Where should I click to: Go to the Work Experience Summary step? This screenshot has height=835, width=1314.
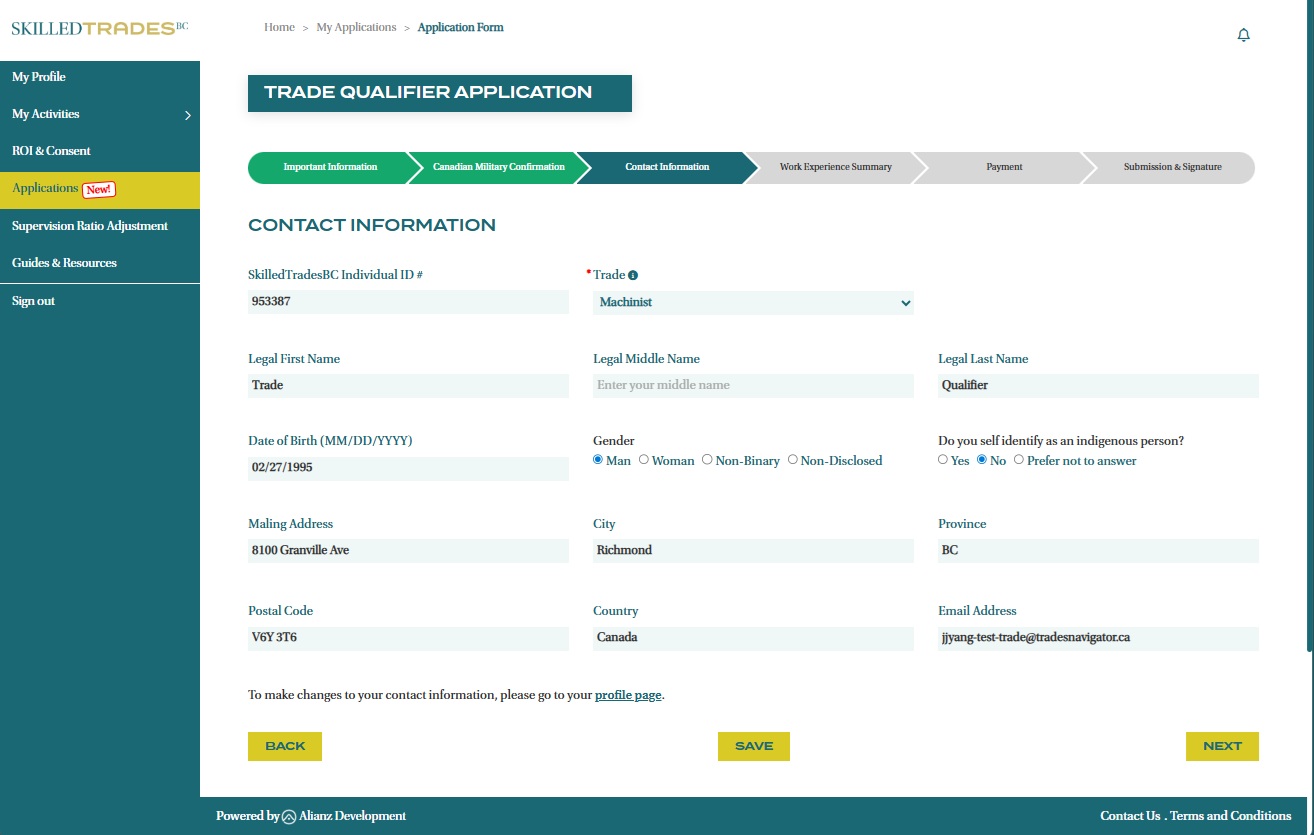tap(835, 167)
